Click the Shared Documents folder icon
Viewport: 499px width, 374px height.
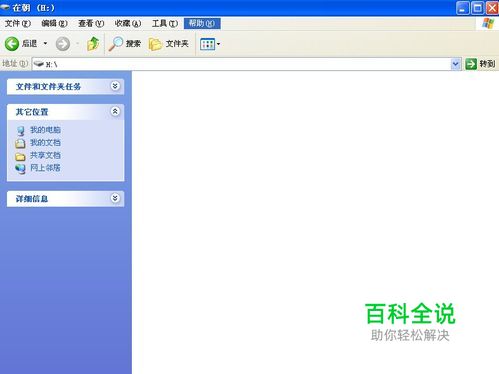click(x=20, y=156)
